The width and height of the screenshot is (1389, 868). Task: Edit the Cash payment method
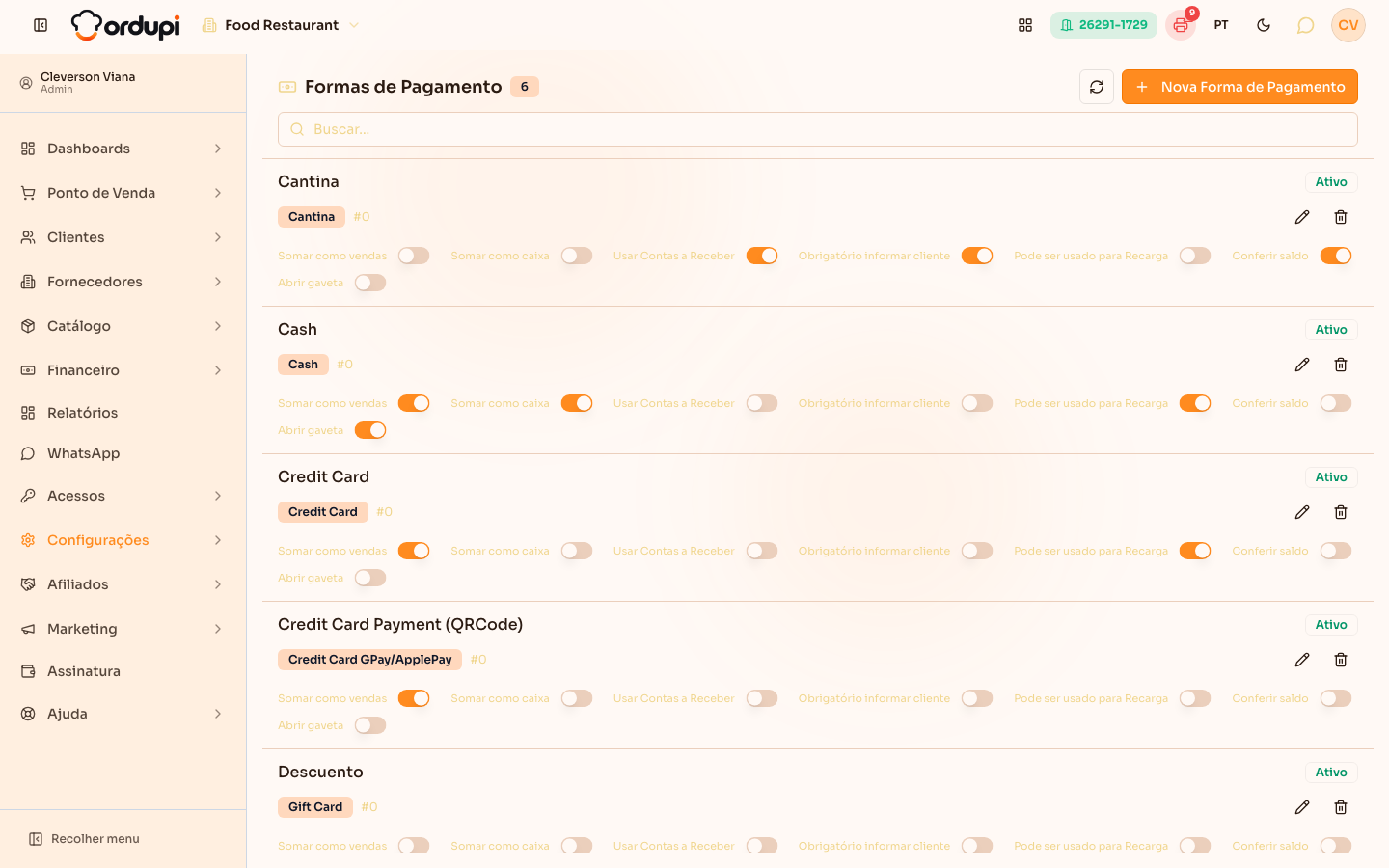tap(1302, 365)
